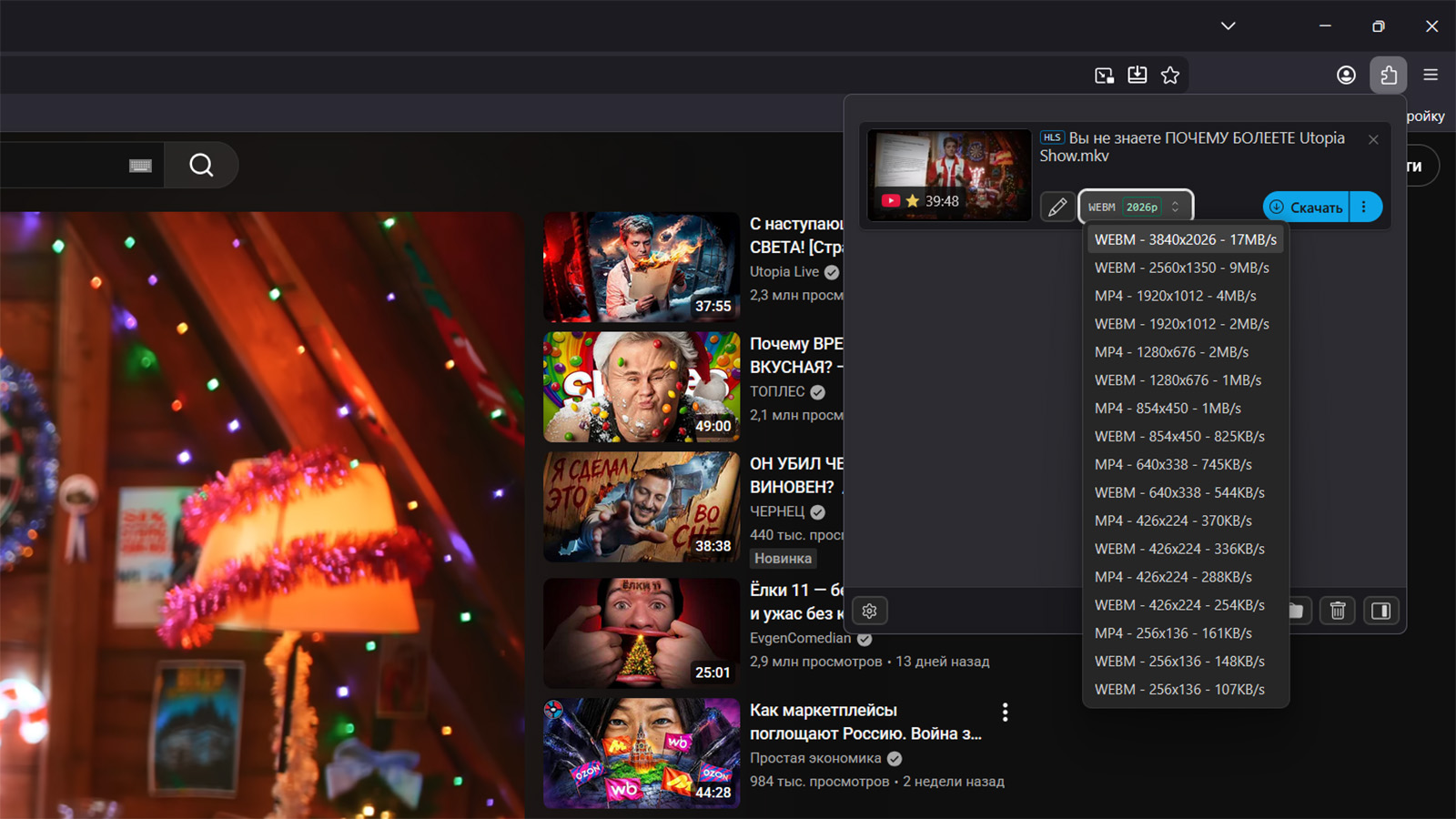Open more options next to Скачать button
The width and height of the screenshot is (1456, 819).
coord(1364,207)
